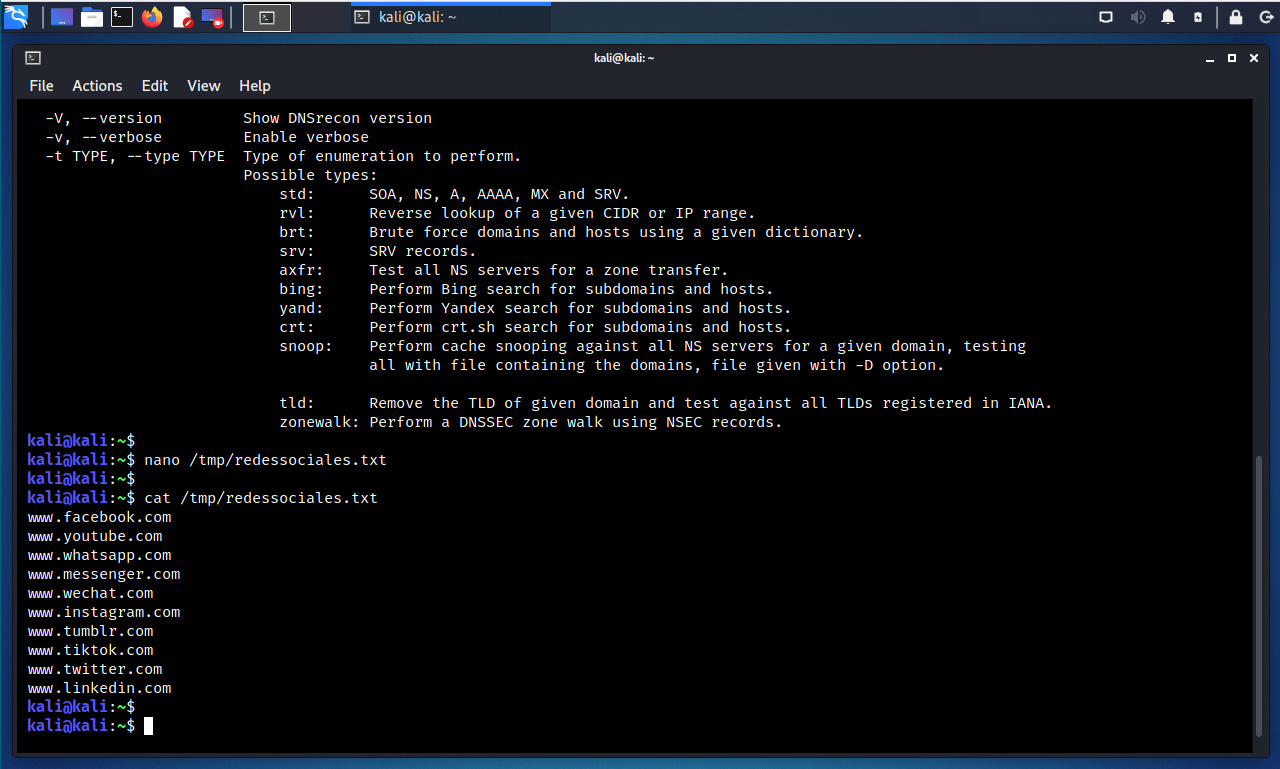The image size is (1280, 769).
Task: Lock the screen with padlock icon
Action: (1236, 17)
